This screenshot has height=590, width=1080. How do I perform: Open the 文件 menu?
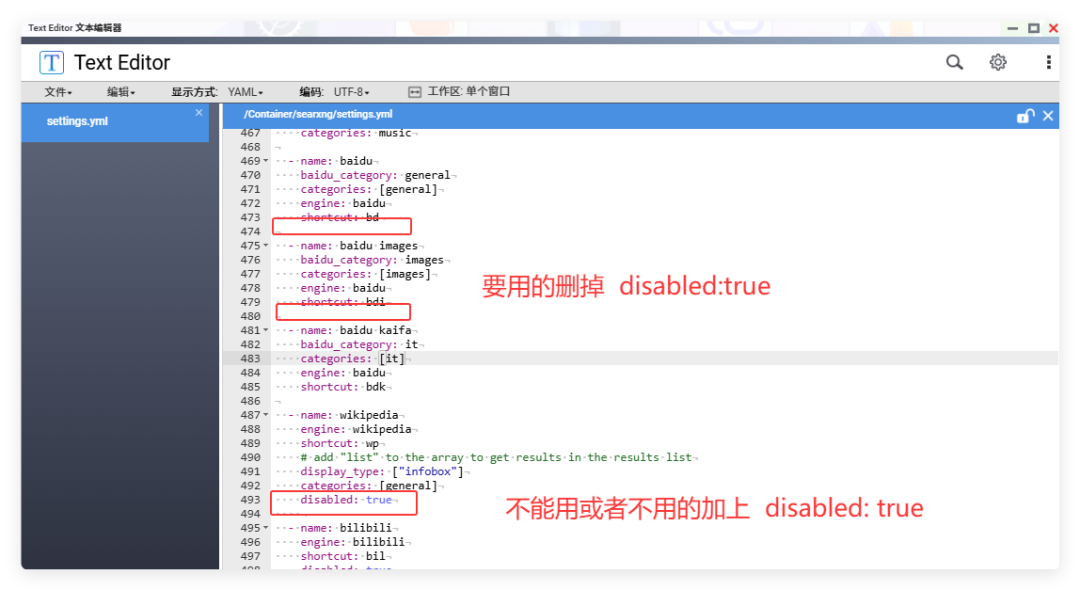coord(57,91)
